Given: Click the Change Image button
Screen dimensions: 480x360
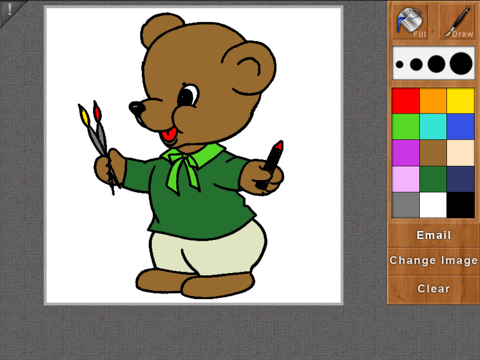Looking at the screenshot, I should click(433, 260).
